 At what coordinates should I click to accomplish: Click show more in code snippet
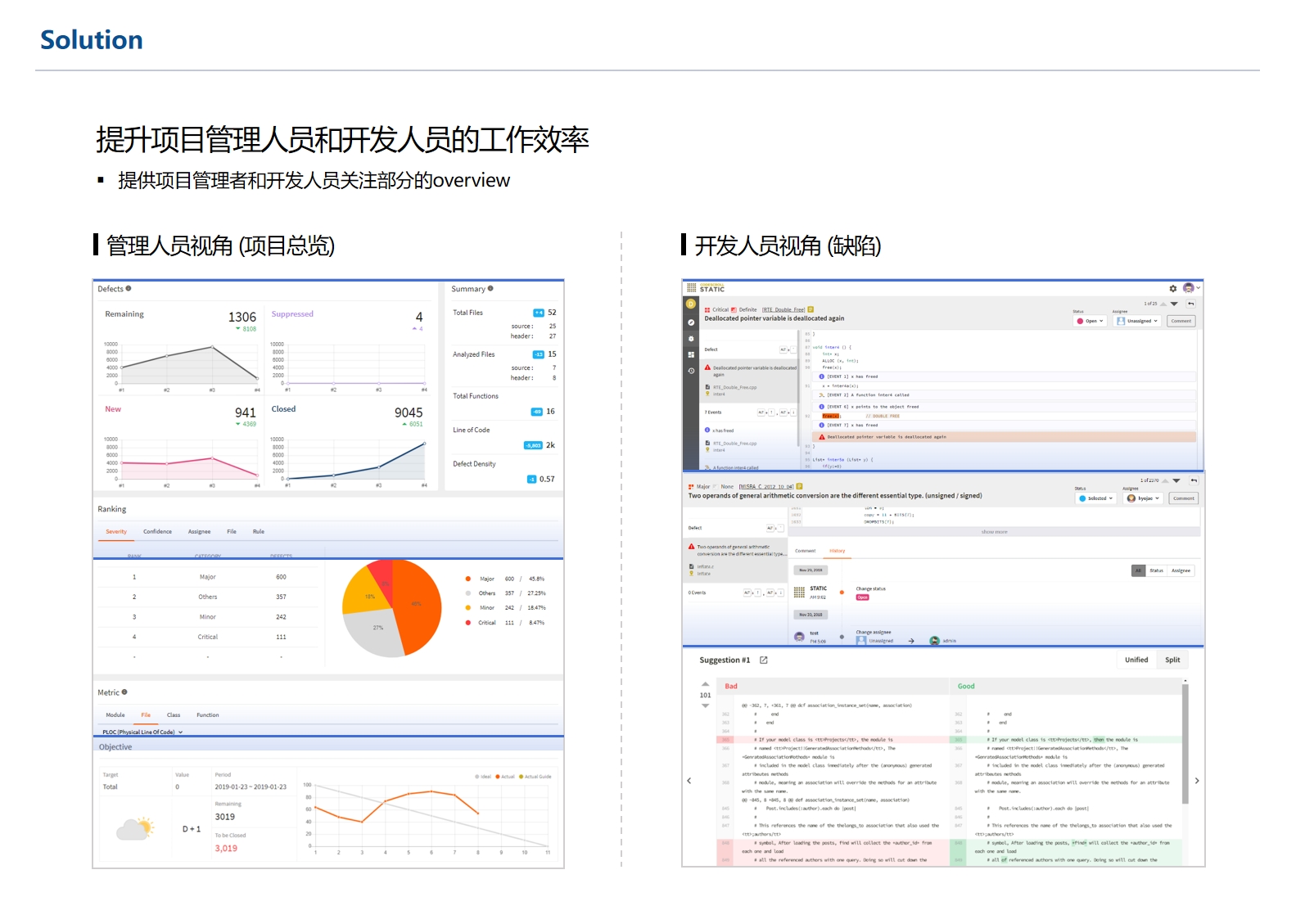[x=994, y=532]
